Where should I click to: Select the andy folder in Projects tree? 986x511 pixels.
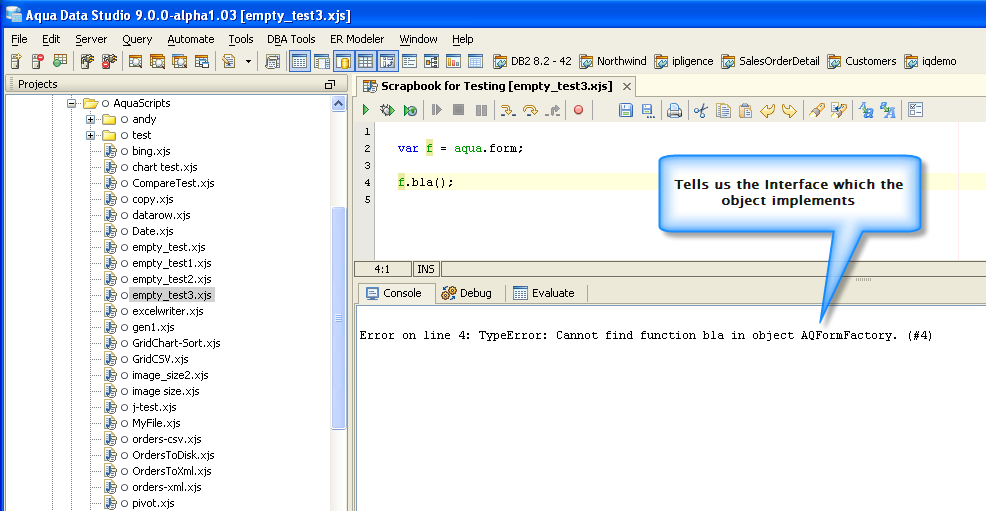click(144, 119)
